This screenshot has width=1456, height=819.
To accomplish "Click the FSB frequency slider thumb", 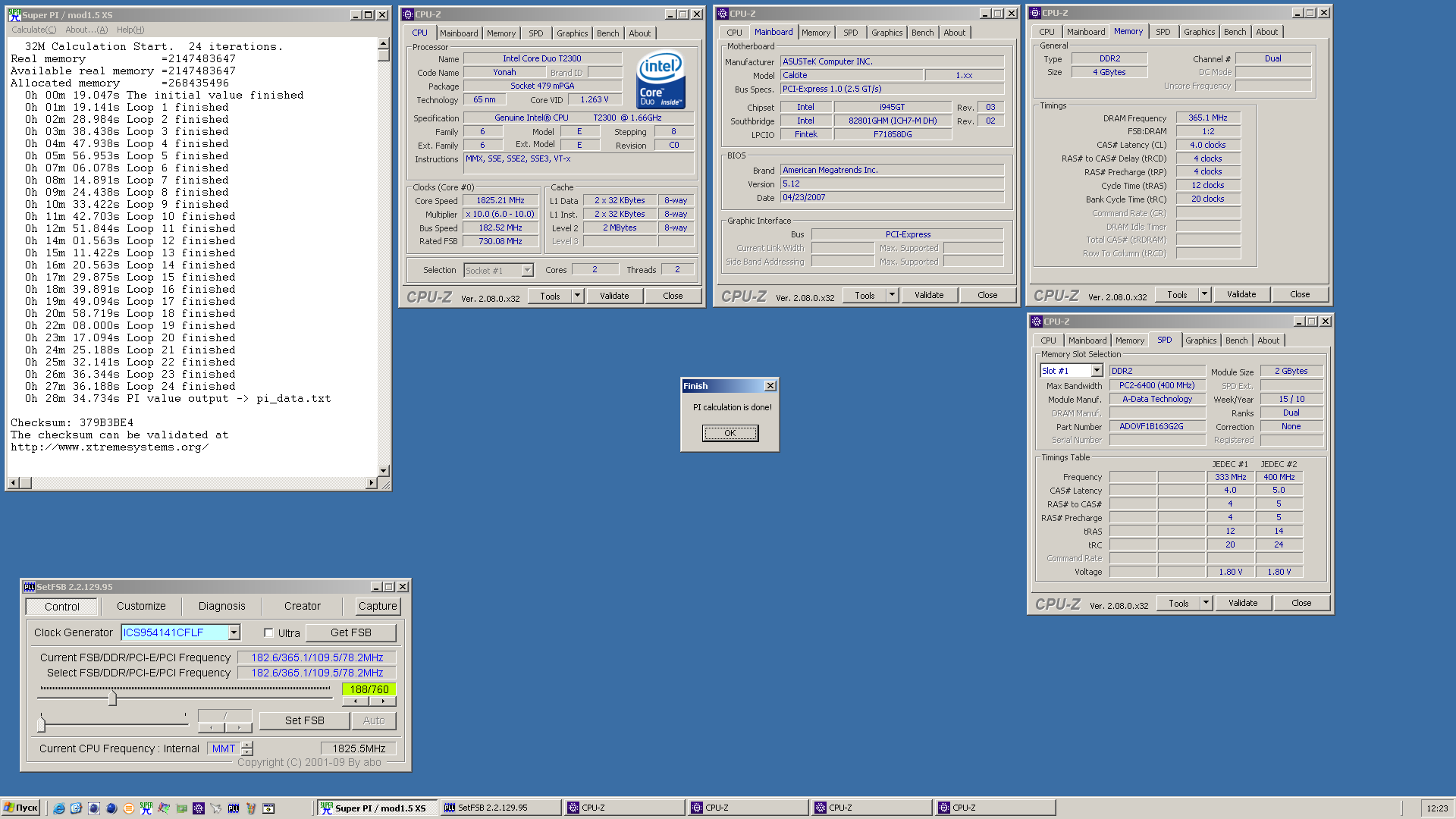I will tap(112, 698).
